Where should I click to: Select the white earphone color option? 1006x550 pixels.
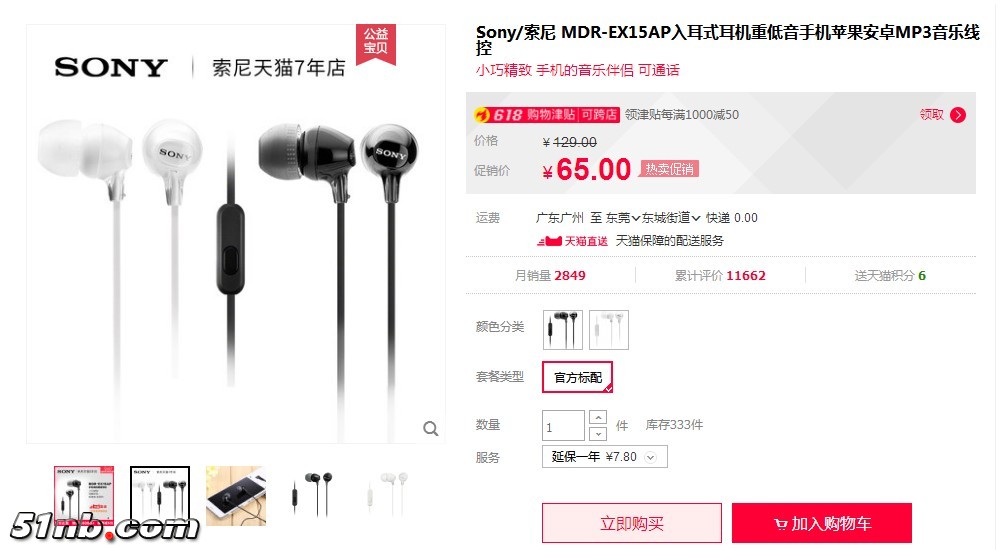[609, 330]
